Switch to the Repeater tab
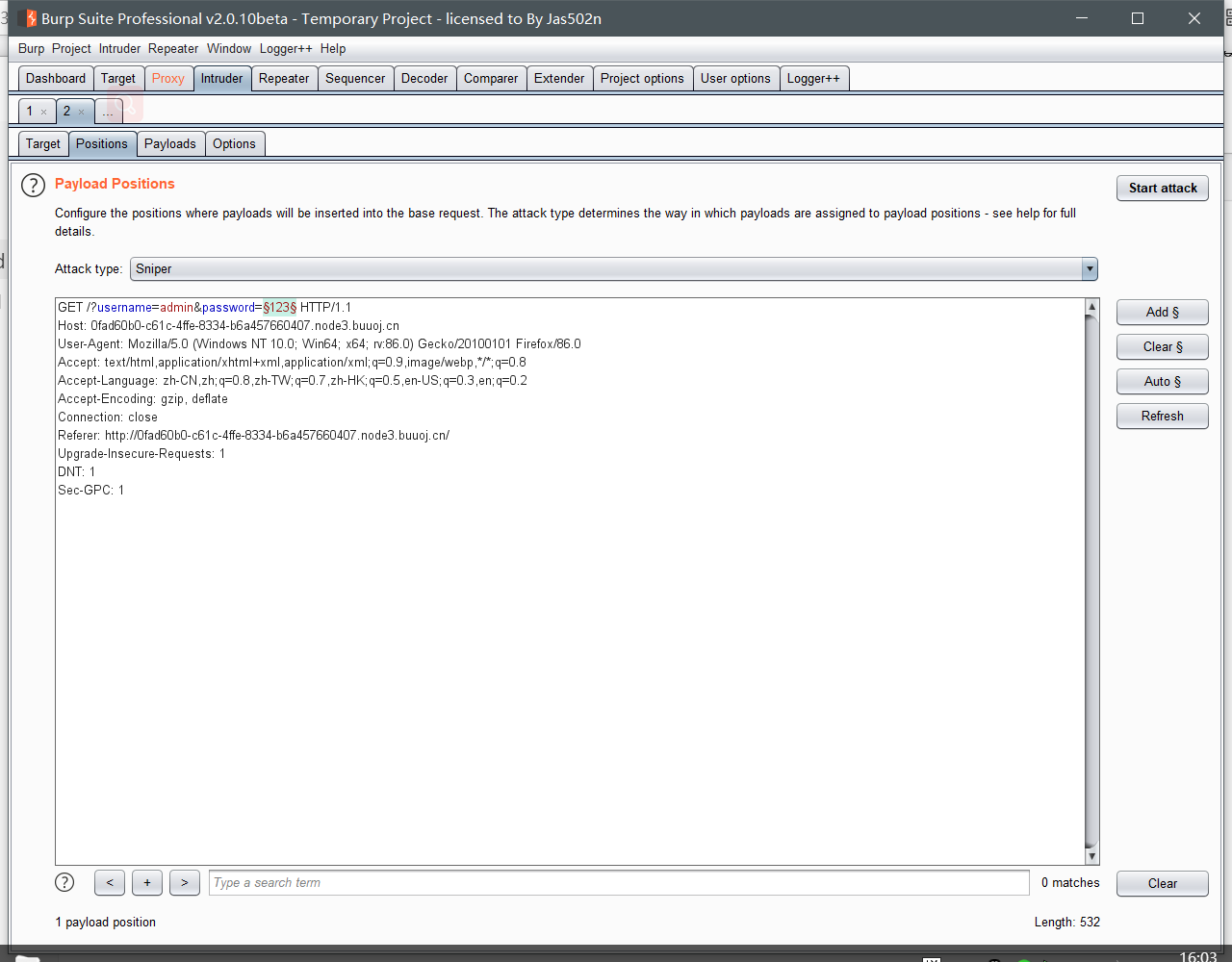This screenshot has width=1232, height=962. 284,79
